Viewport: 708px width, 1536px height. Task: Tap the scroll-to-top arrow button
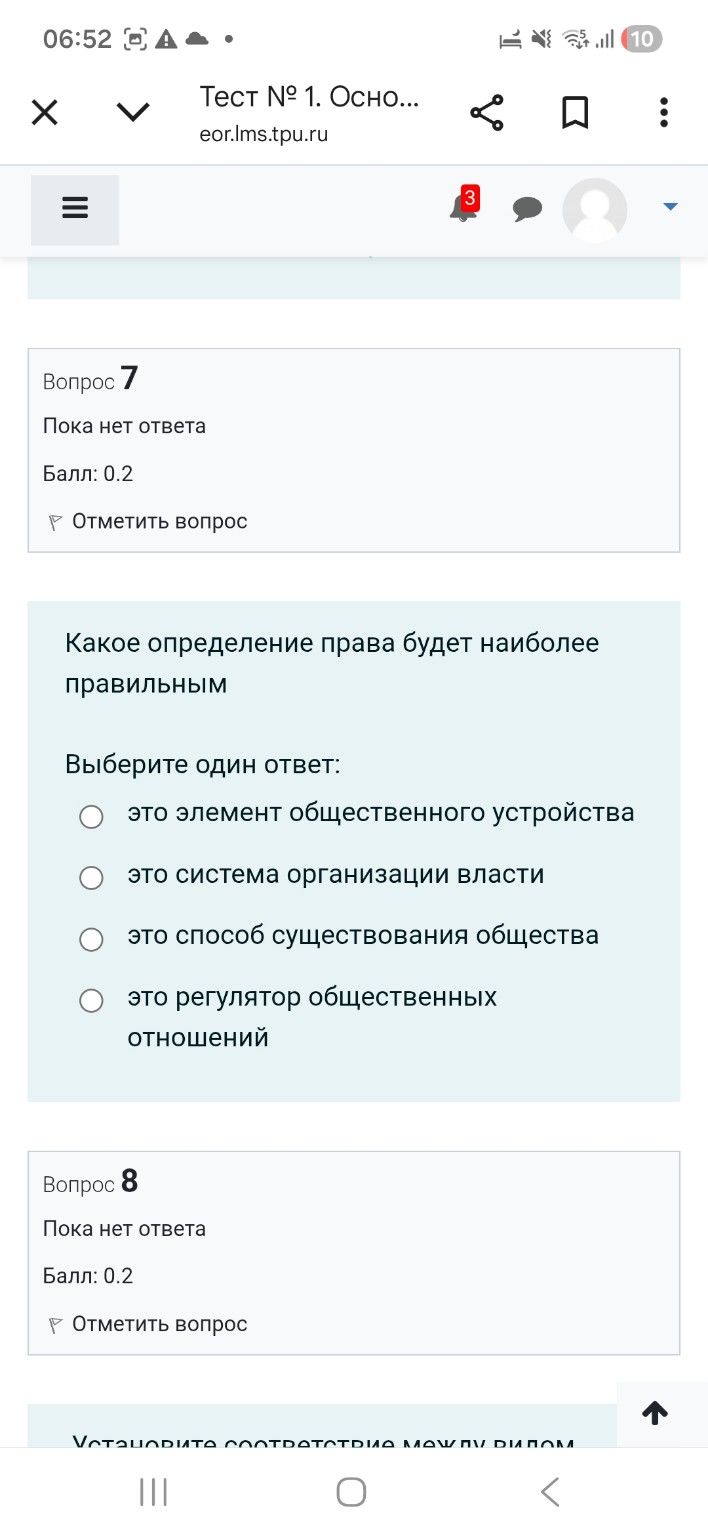(655, 1413)
